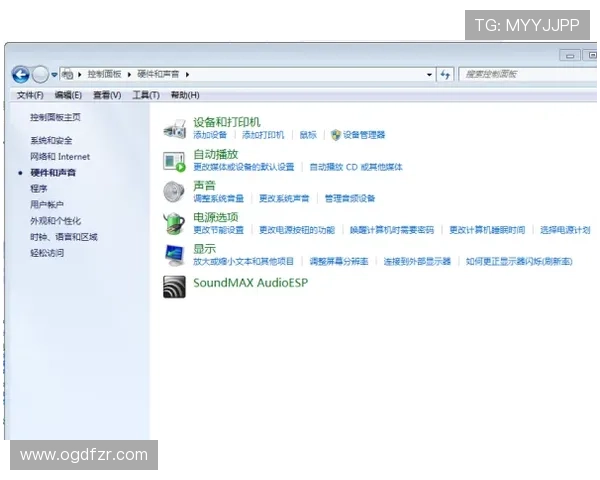Open 设备管理器 link
The image size is (600, 480).
[364, 135]
